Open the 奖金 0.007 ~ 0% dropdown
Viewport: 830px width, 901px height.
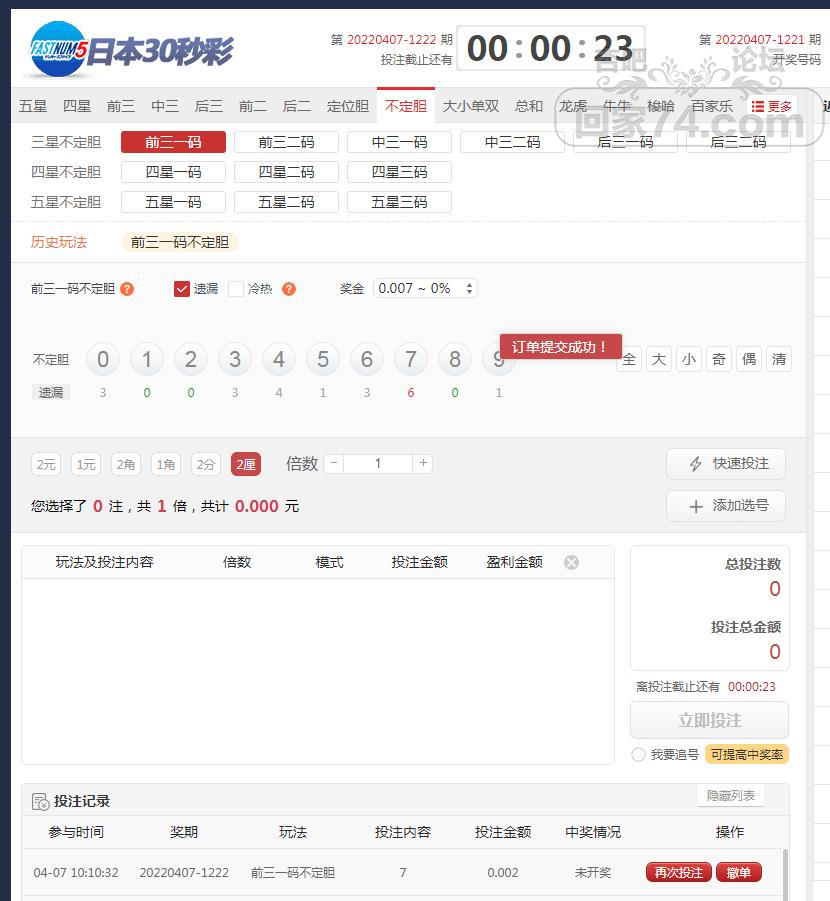pyautogui.click(x=425, y=288)
